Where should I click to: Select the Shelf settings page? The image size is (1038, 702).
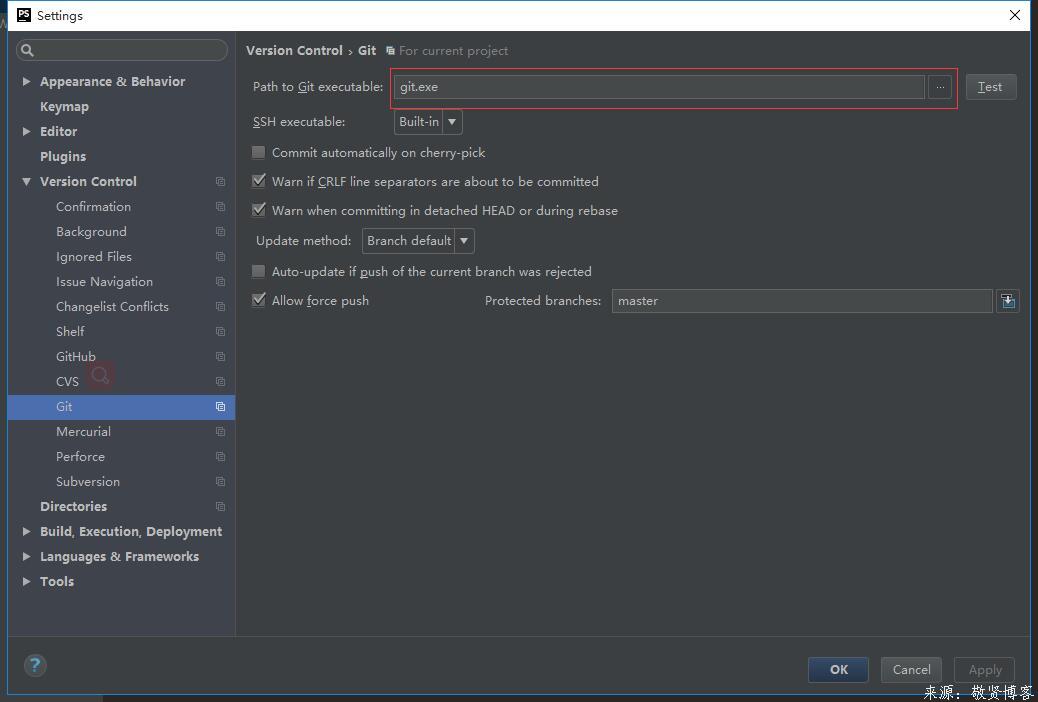click(70, 332)
